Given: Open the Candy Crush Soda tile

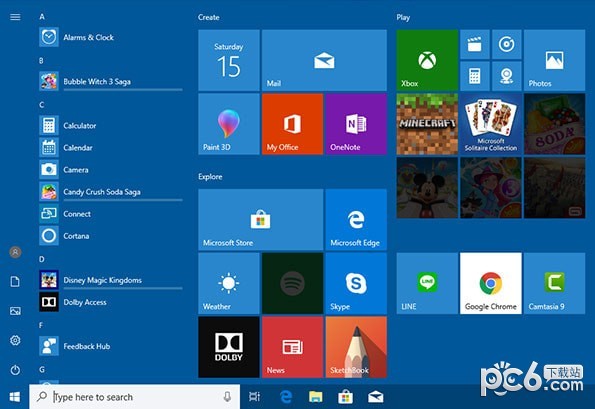Looking at the screenshot, I should point(554,124).
